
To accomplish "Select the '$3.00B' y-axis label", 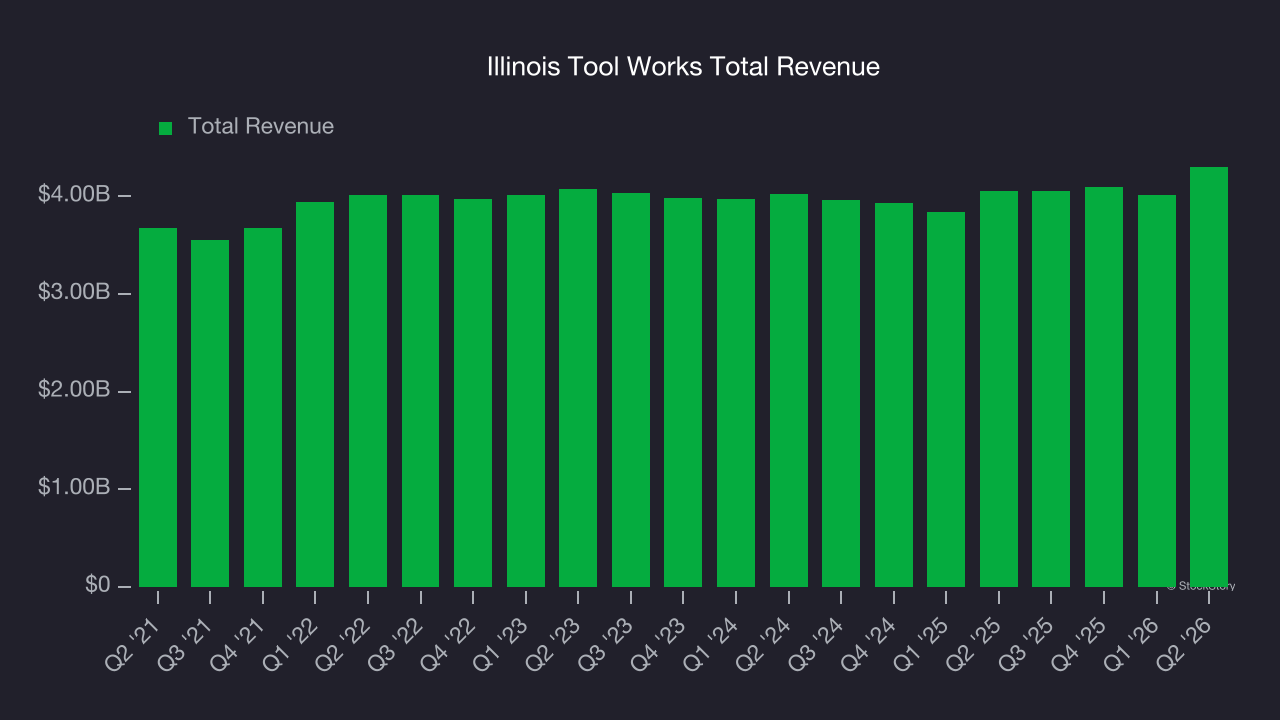I will click(74, 293).
